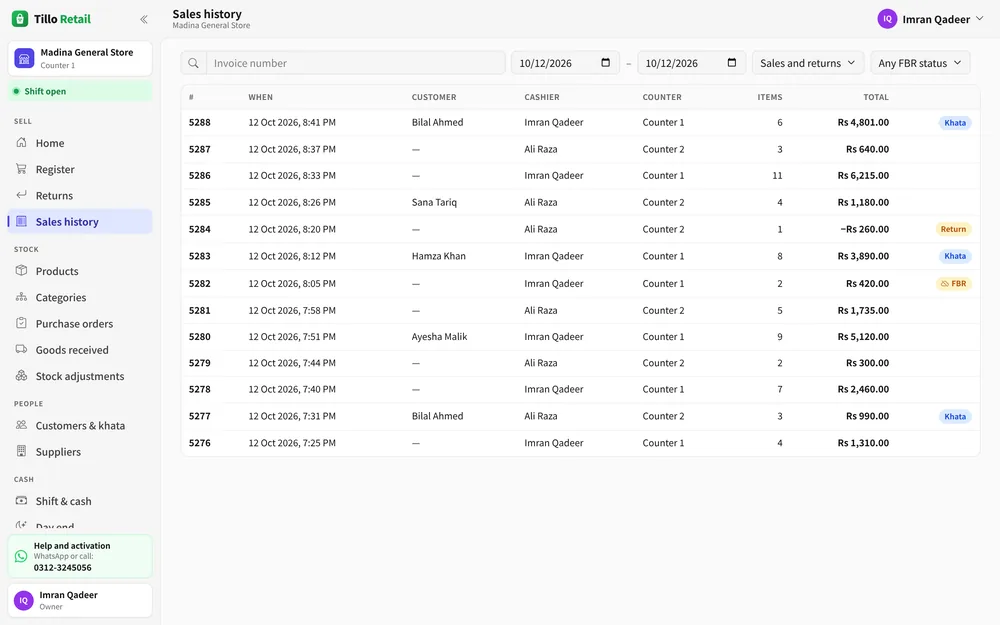Open Products from the sidebar
Image resolution: width=1000 pixels, height=625 pixels.
80,271
